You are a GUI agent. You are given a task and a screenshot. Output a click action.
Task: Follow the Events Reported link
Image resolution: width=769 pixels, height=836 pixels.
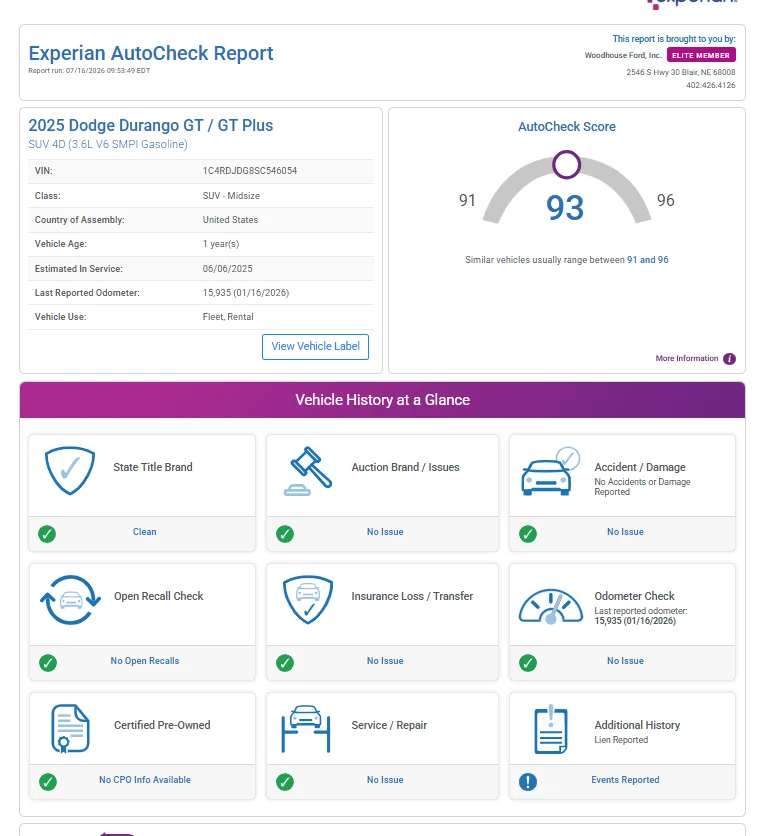pos(625,779)
